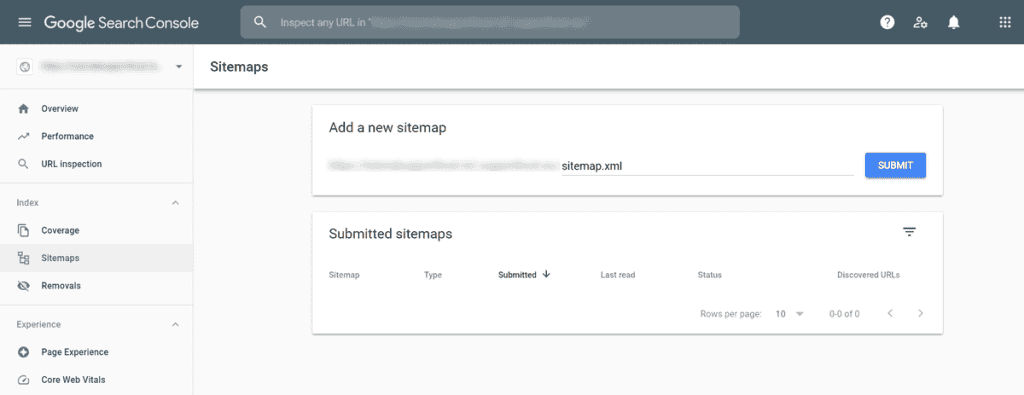Click the Coverage pages icon

tap(24, 230)
